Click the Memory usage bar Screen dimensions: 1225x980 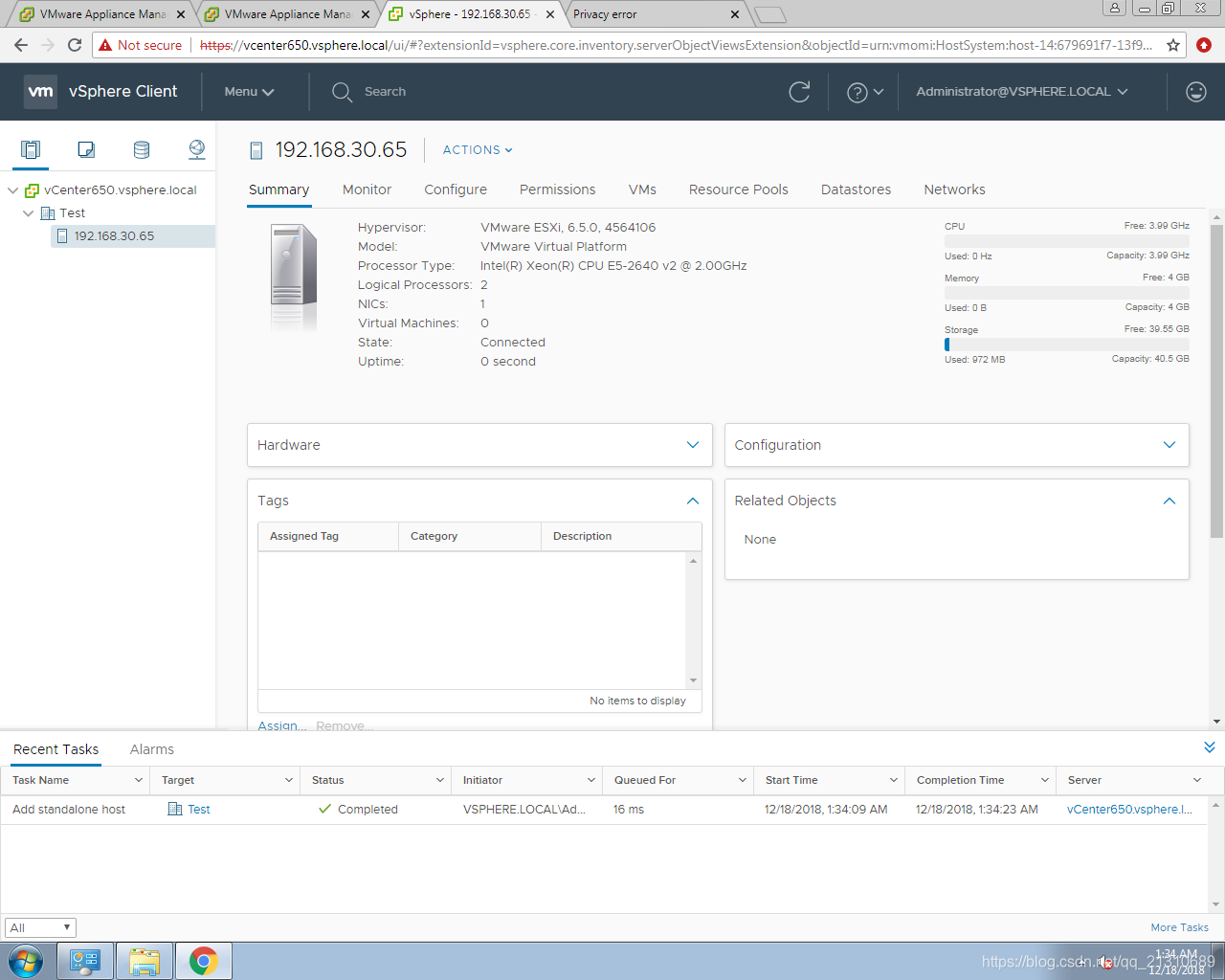point(1066,292)
